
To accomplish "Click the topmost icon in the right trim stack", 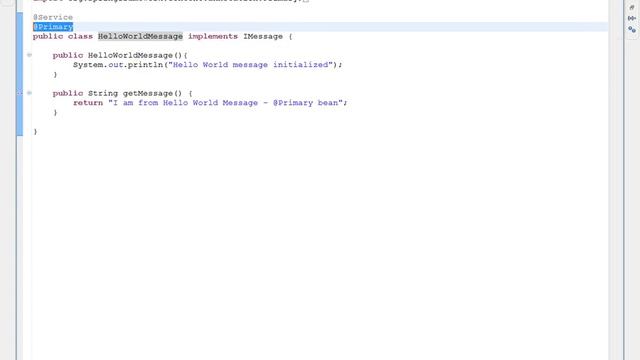I will tap(632, 7).
